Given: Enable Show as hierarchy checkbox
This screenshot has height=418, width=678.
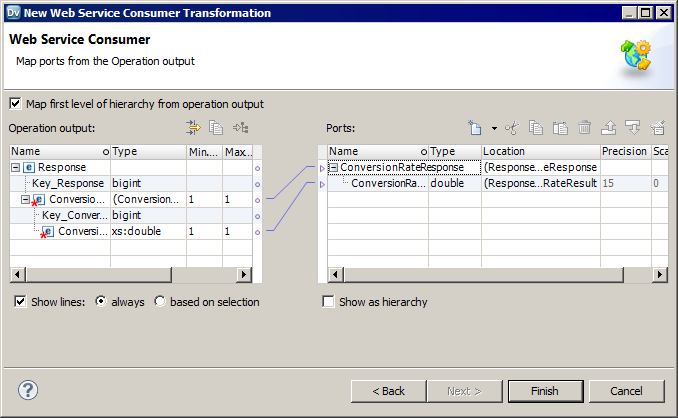Looking at the screenshot, I should (328, 302).
